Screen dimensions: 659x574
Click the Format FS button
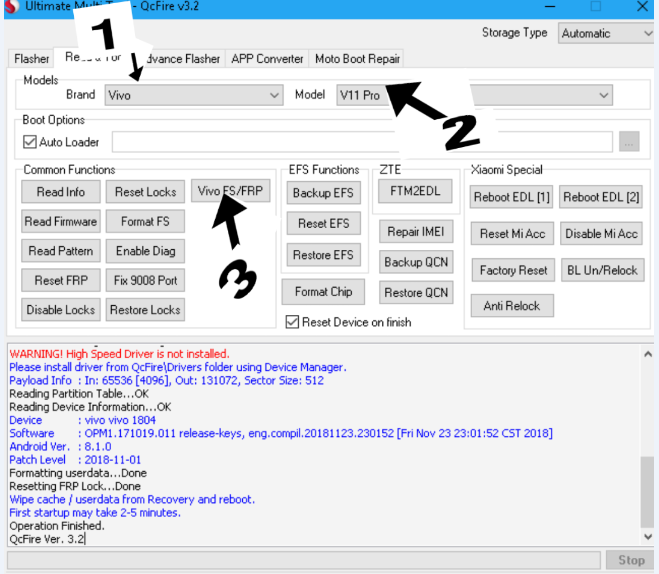click(145, 221)
